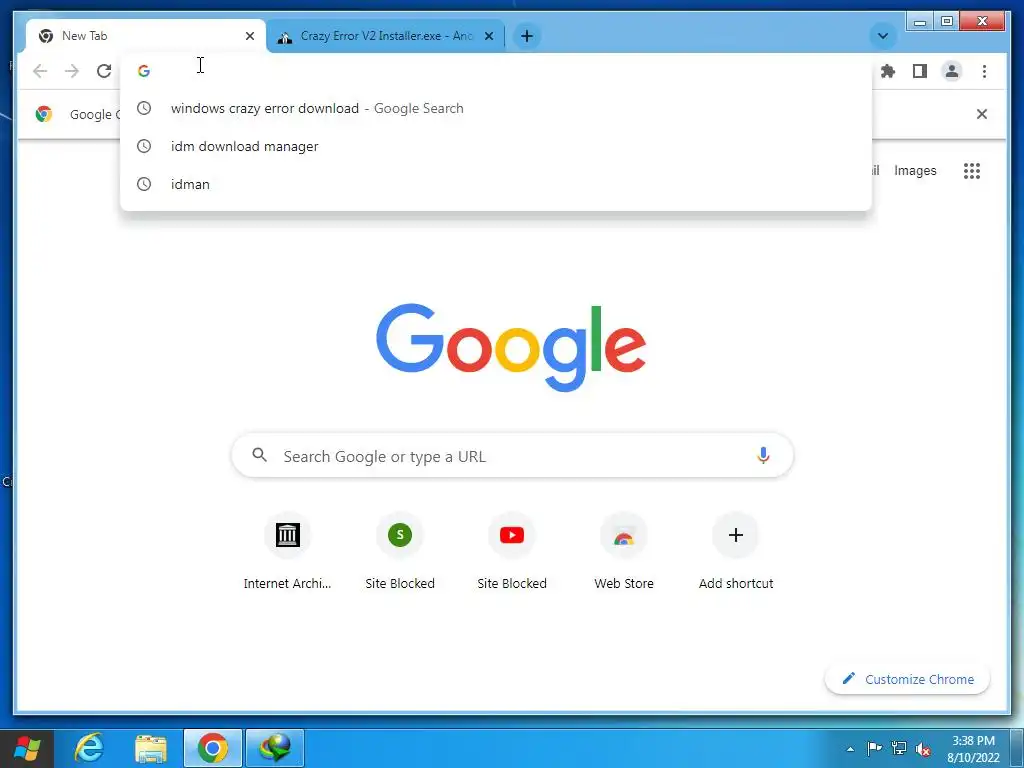The height and width of the screenshot is (768, 1024).
Task: Switch to the New Tab tab
Action: coord(146,36)
